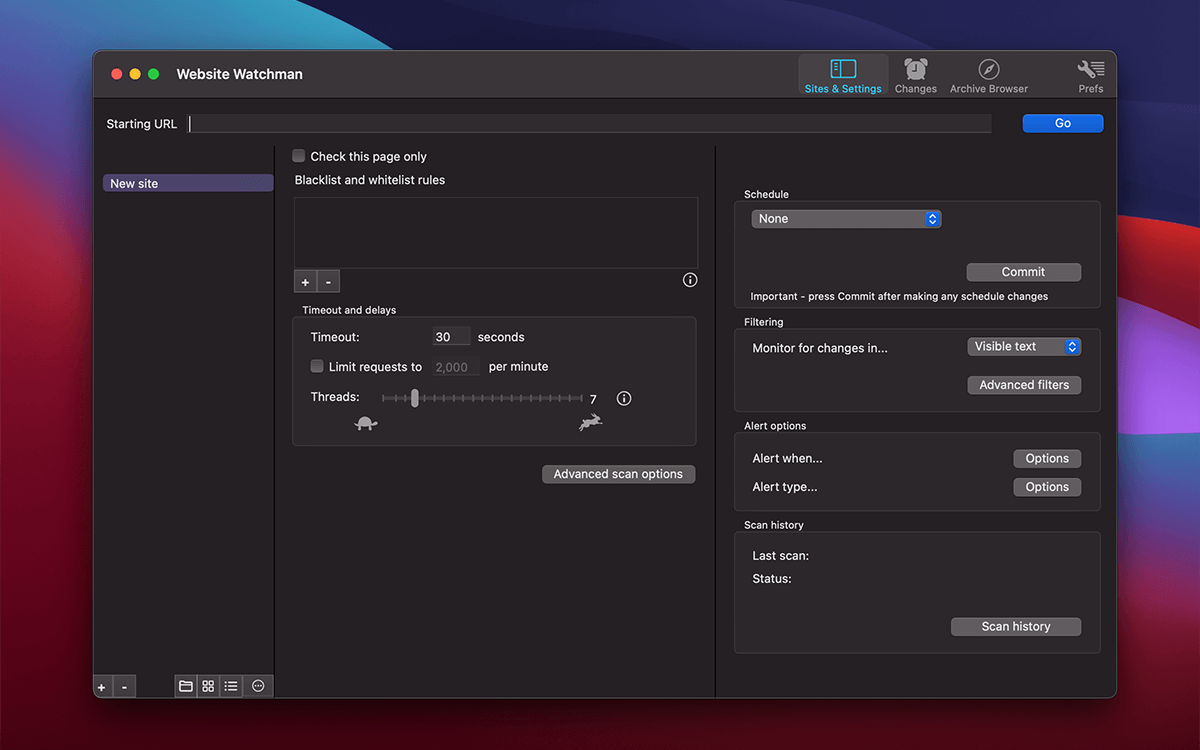Image resolution: width=1200 pixels, height=750 pixels.
Task: Open the Visible text dropdown
Action: [x=1024, y=346]
